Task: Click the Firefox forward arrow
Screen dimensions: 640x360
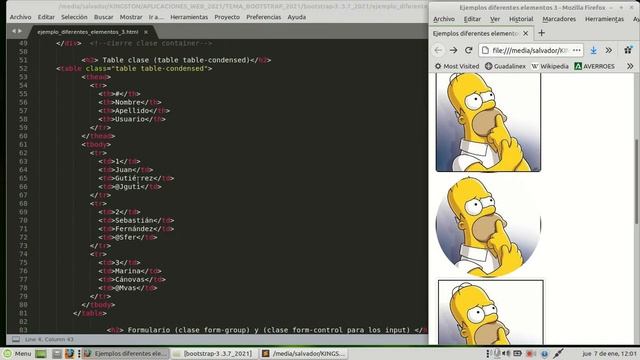Action: pyautogui.click(x=453, y=50)
